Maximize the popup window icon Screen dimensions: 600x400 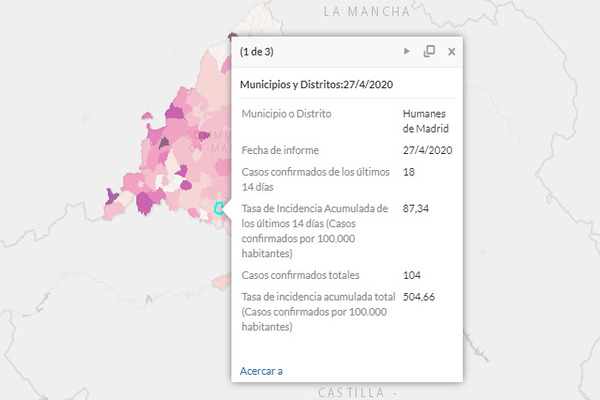429,51
